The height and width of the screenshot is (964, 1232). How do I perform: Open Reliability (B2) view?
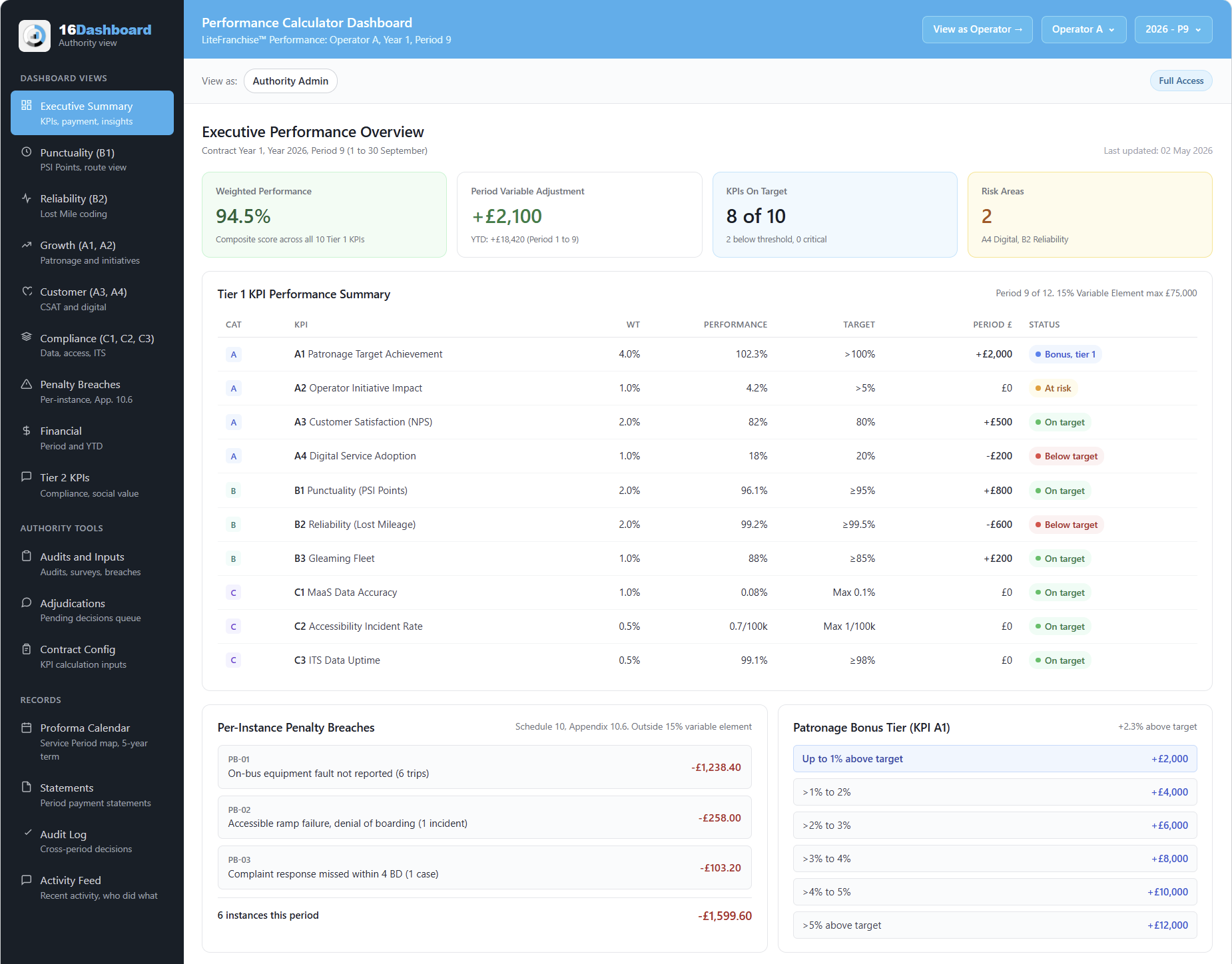pos(92,206)
